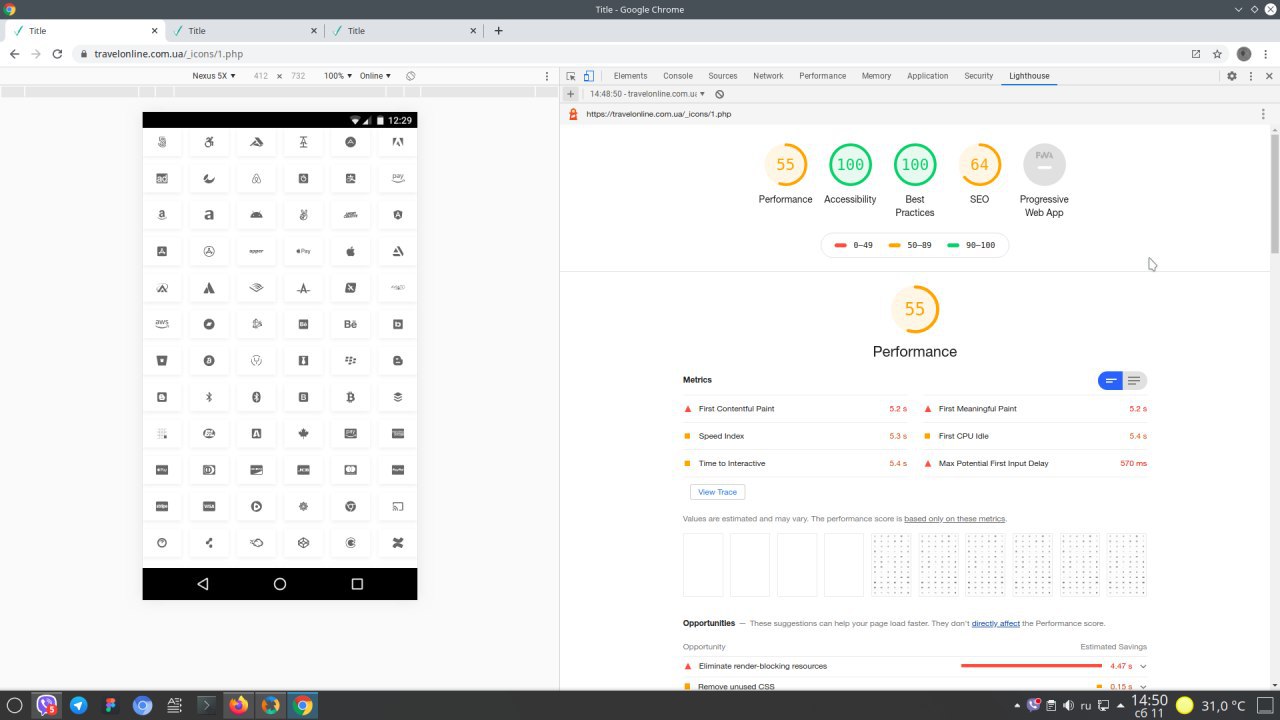
Task: Open a new Chrome tab
Action: click(498, 31)
